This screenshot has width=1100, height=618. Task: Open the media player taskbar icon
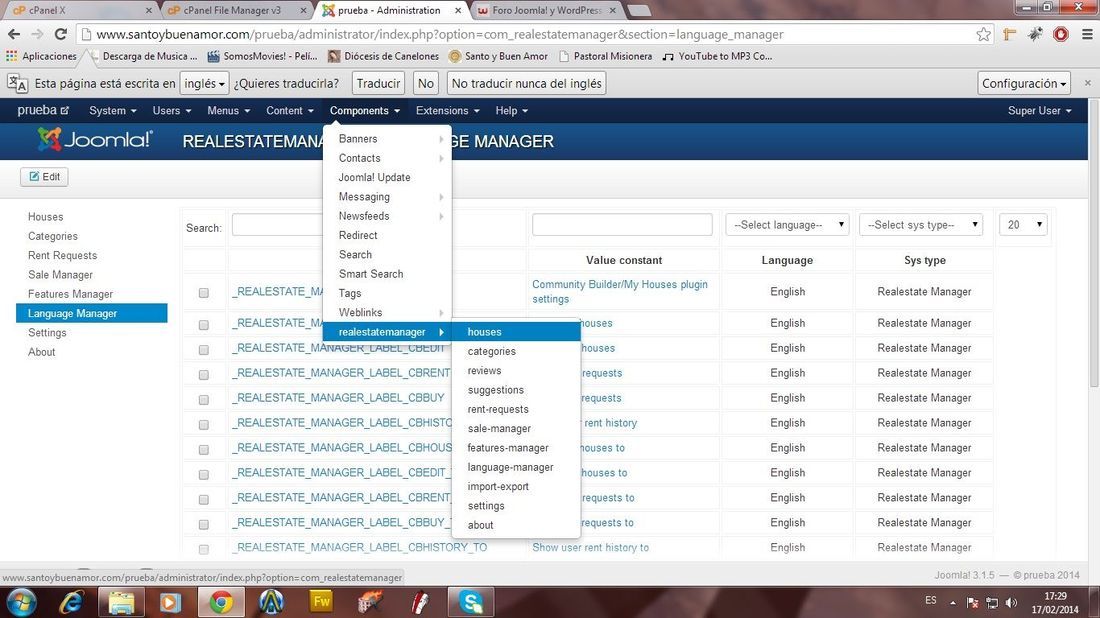170,602
